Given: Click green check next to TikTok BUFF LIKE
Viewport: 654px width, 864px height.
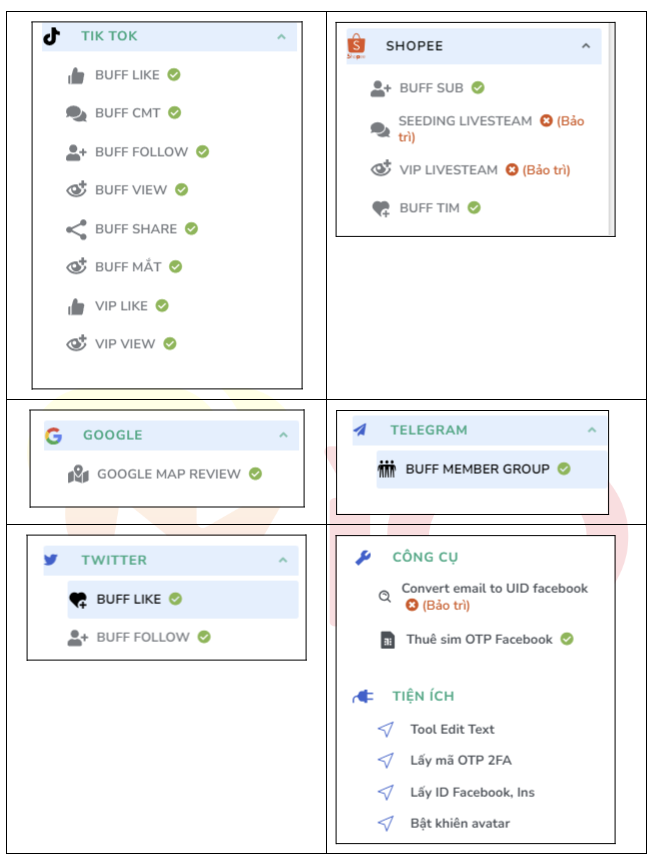Looking at the screenshot, I should coord(174,74).
